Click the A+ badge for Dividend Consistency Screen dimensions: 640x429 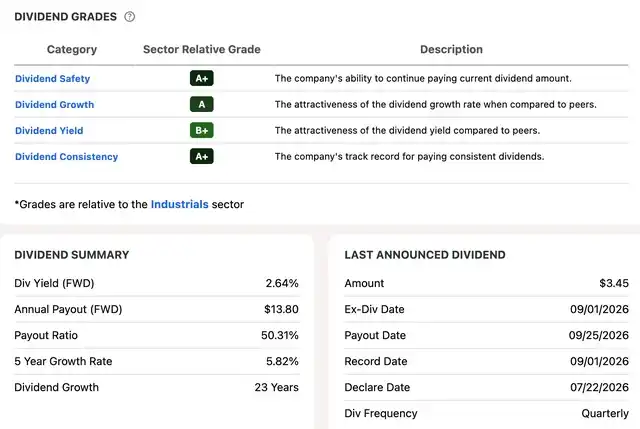tap(202, 156)
